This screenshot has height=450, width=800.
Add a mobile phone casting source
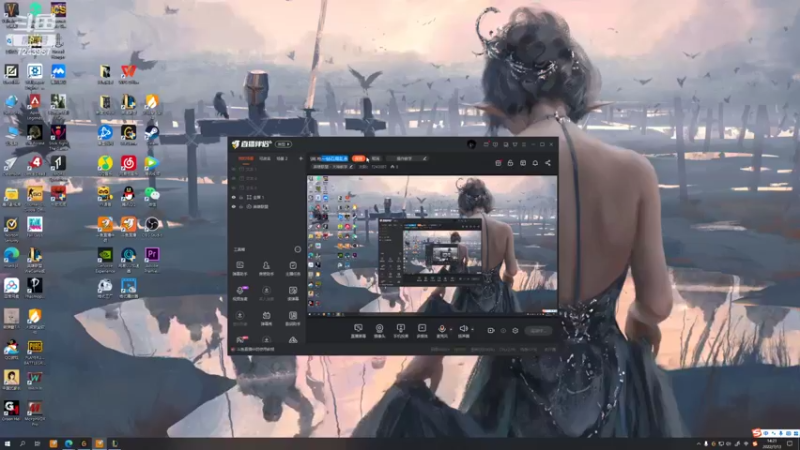[401, 331]
